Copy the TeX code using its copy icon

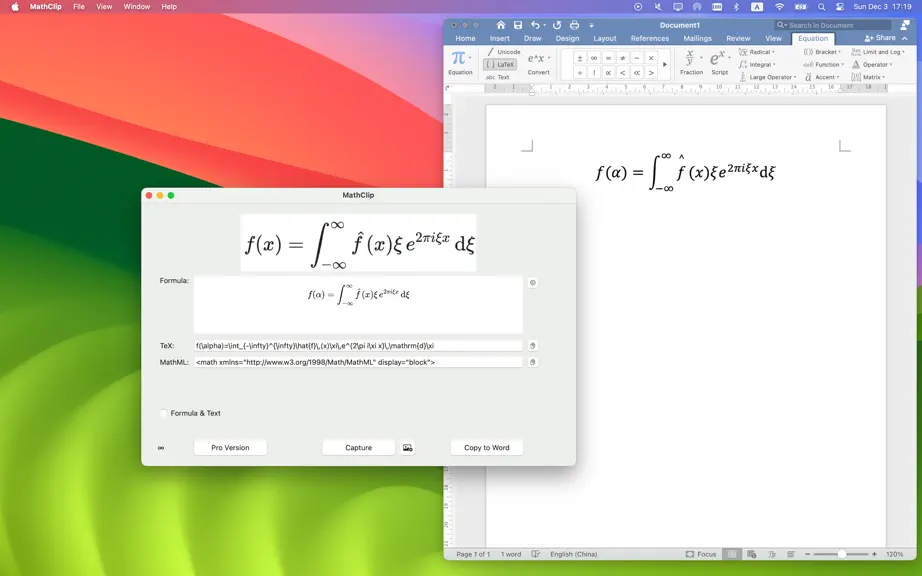pyautogui.click(x=533, y=346)
